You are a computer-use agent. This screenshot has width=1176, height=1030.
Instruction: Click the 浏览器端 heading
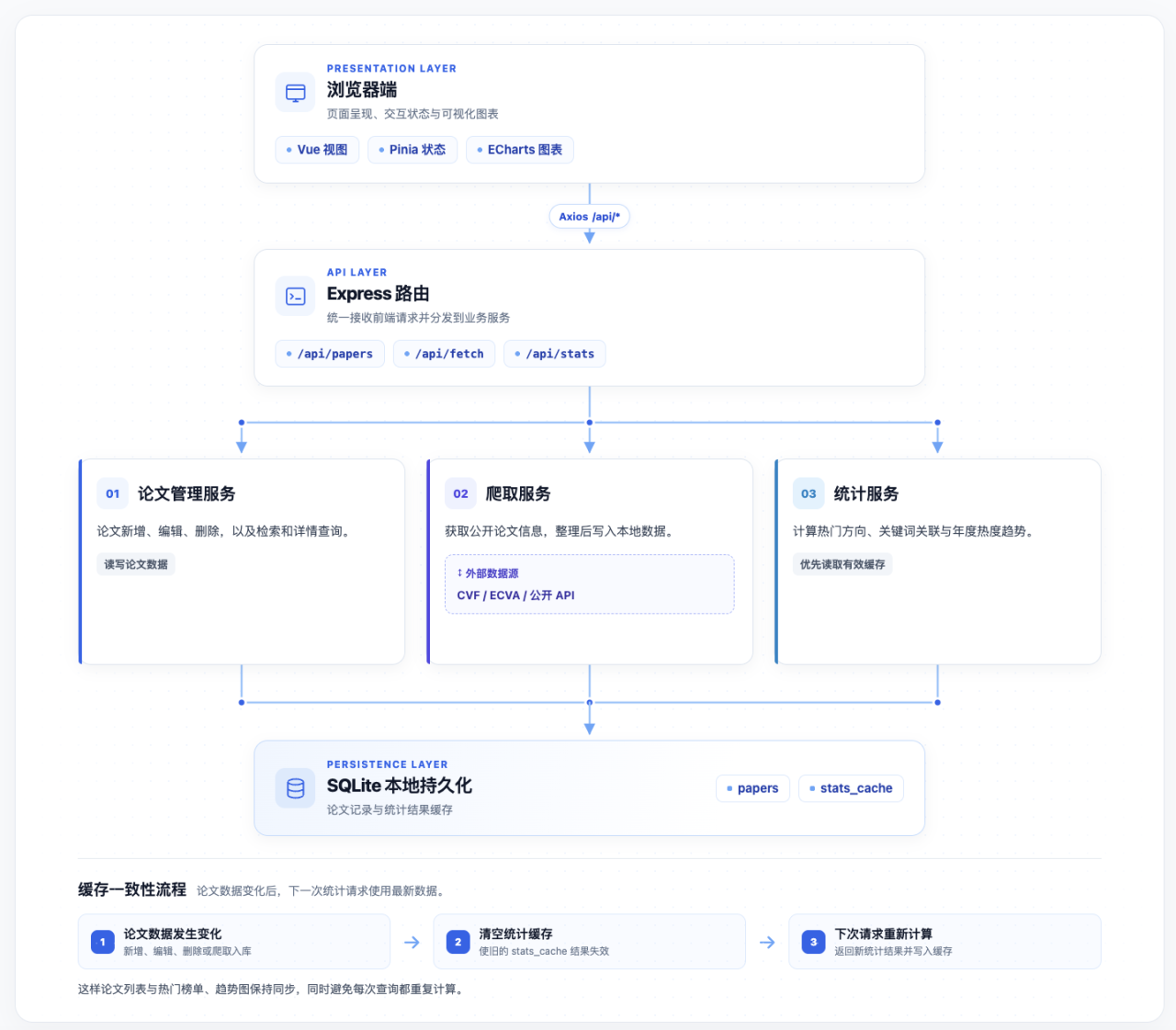coord(362,90)
